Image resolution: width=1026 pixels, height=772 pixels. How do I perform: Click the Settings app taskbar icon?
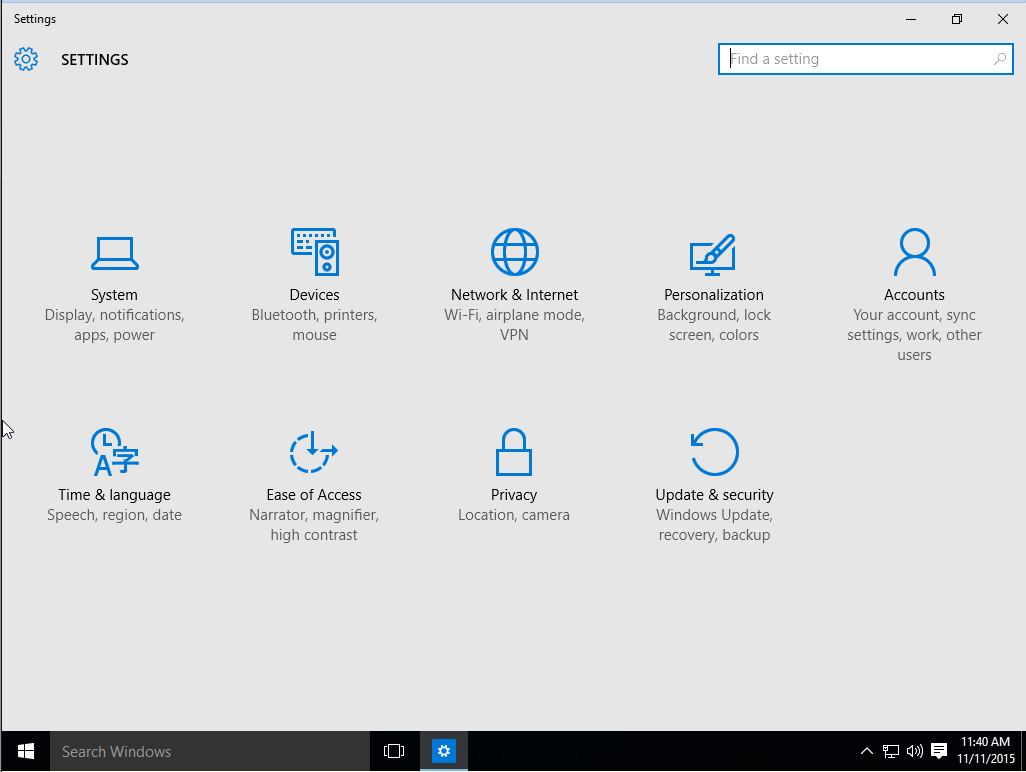click(444, 751)
